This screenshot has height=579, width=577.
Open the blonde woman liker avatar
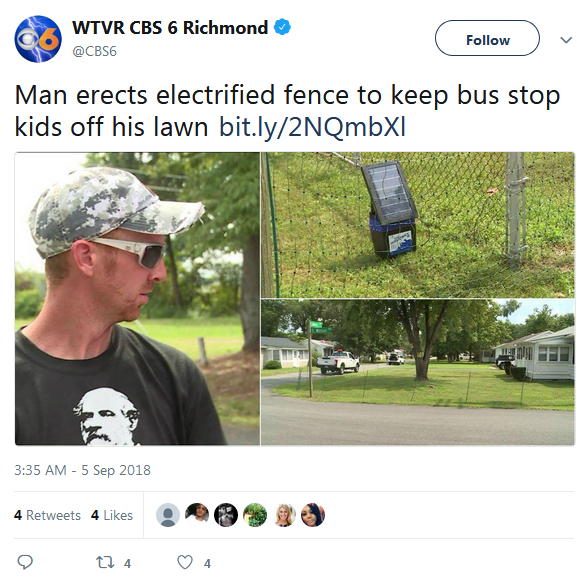[284, 515]
